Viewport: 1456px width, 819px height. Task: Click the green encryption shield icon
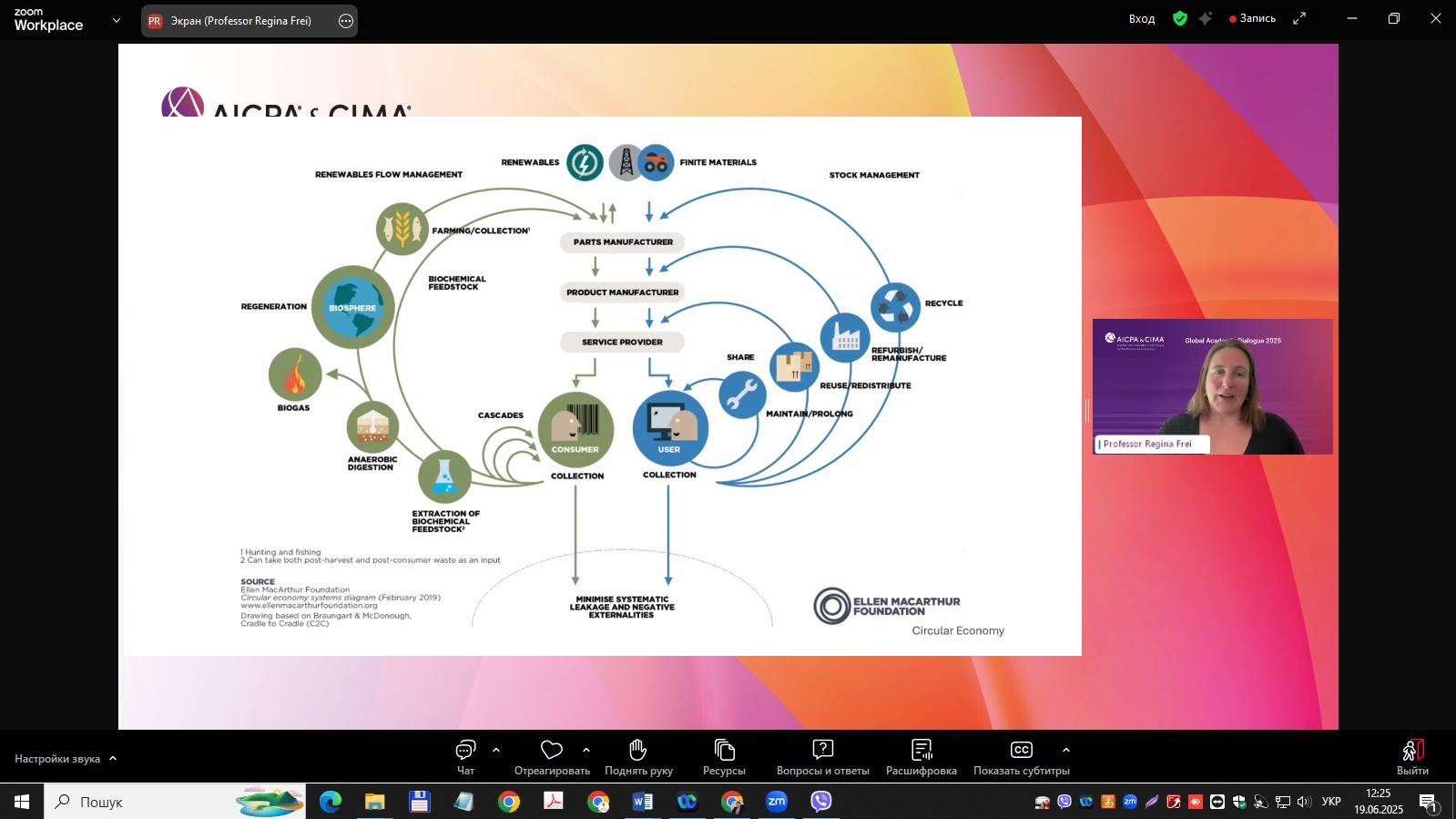tap(1180, 18)
